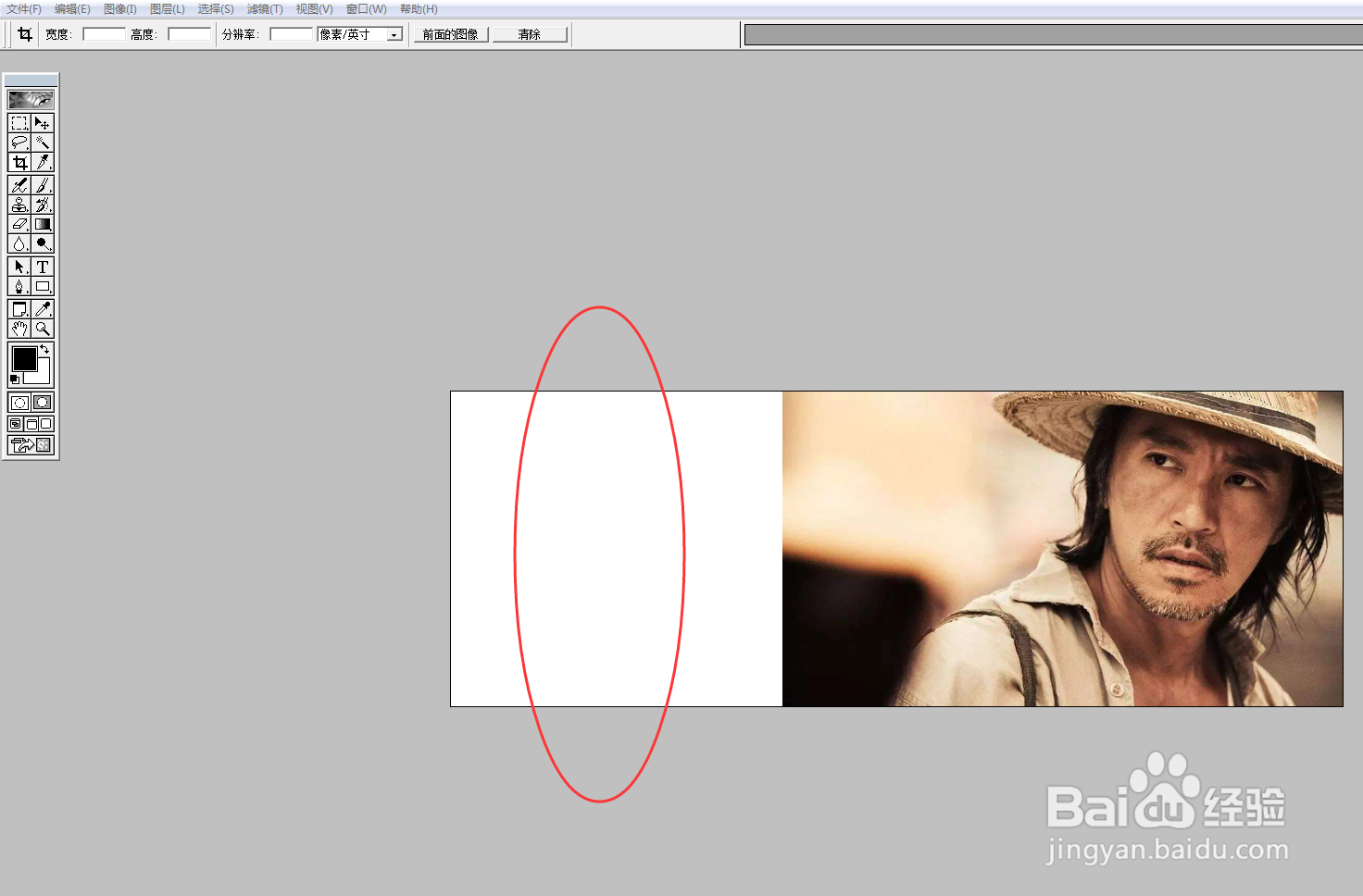This screenshot has height=896, width=1363.
Task: Switch to Full Screen mode
Action: point(46,424)
